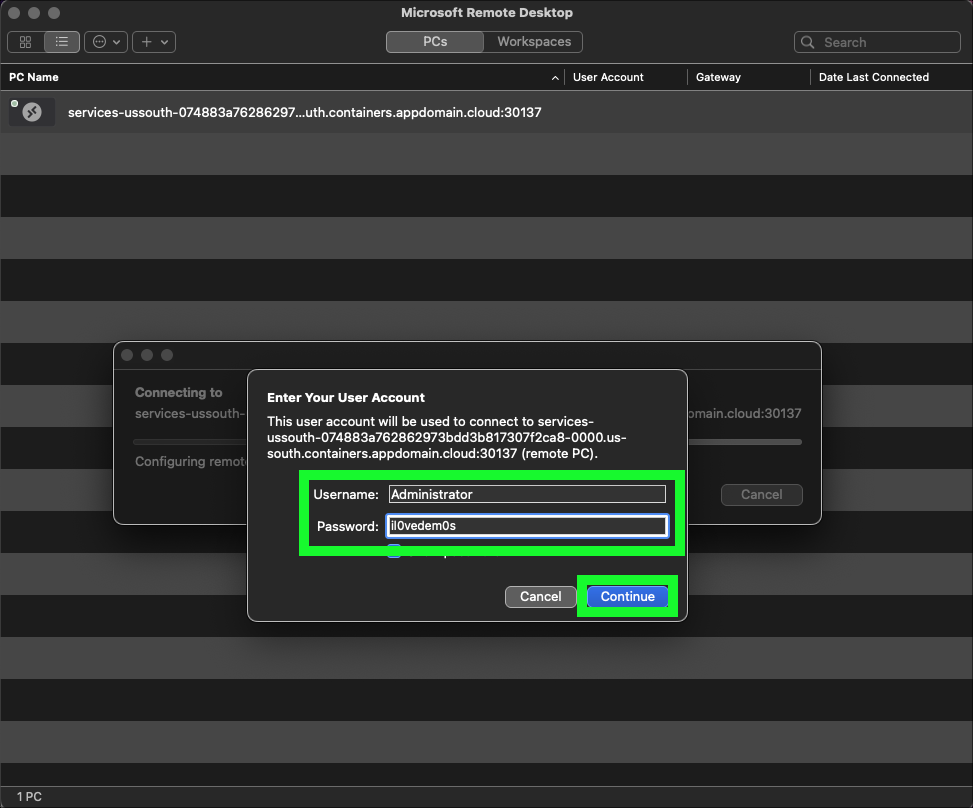Click the search magnifier icon
Screen dimensions: 973x808
pos(809,42)
